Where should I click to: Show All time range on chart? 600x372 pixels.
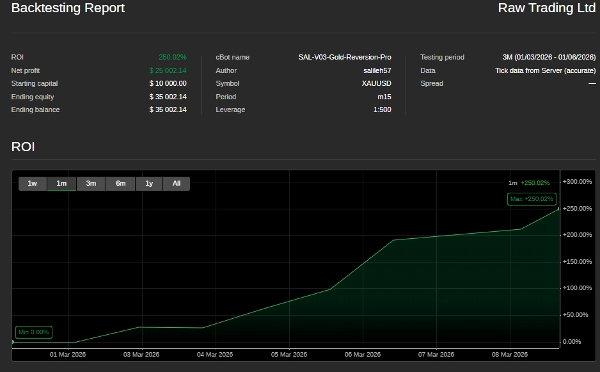[x=176, y=184]
